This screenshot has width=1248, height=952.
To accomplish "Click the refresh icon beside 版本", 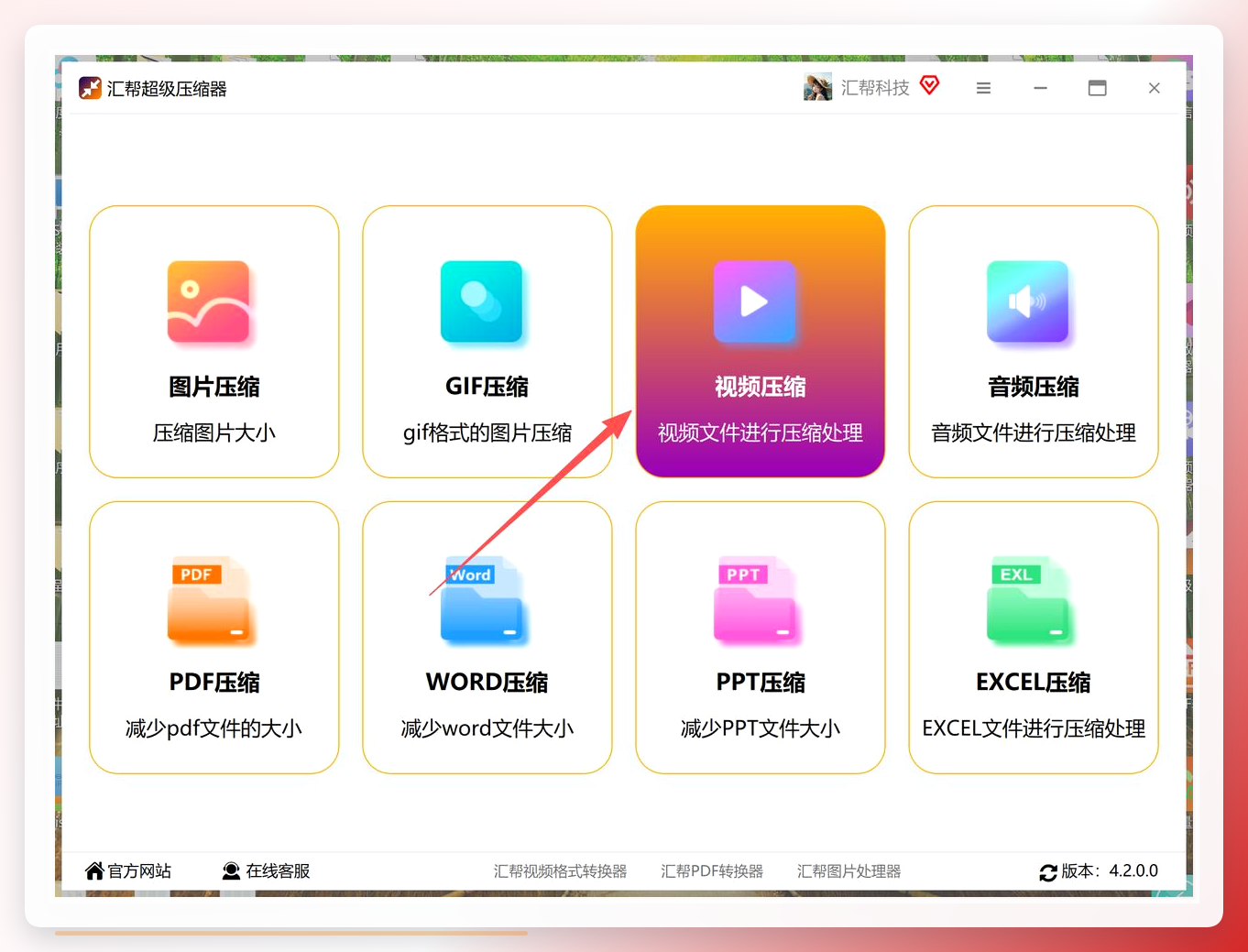I will [x=1048, y=872].
